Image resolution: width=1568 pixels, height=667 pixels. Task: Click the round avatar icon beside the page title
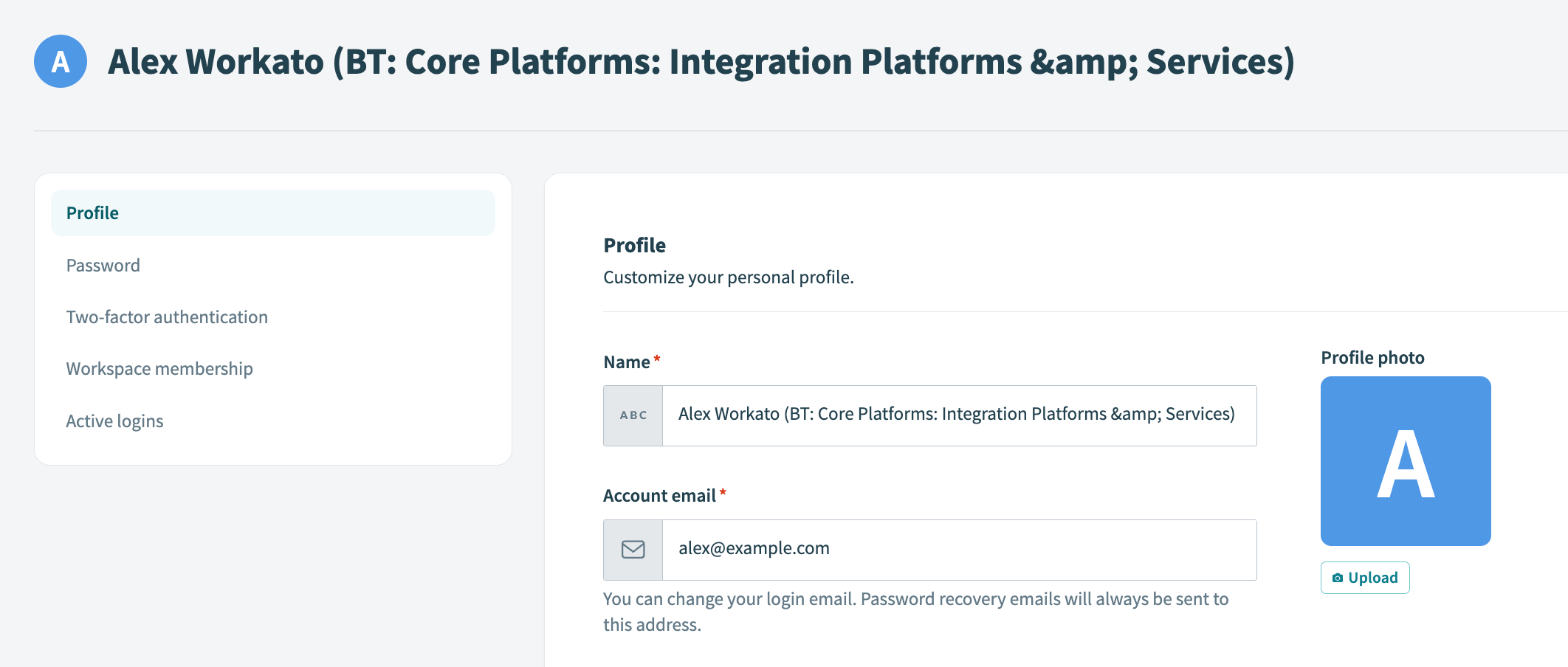pos(61,61)
